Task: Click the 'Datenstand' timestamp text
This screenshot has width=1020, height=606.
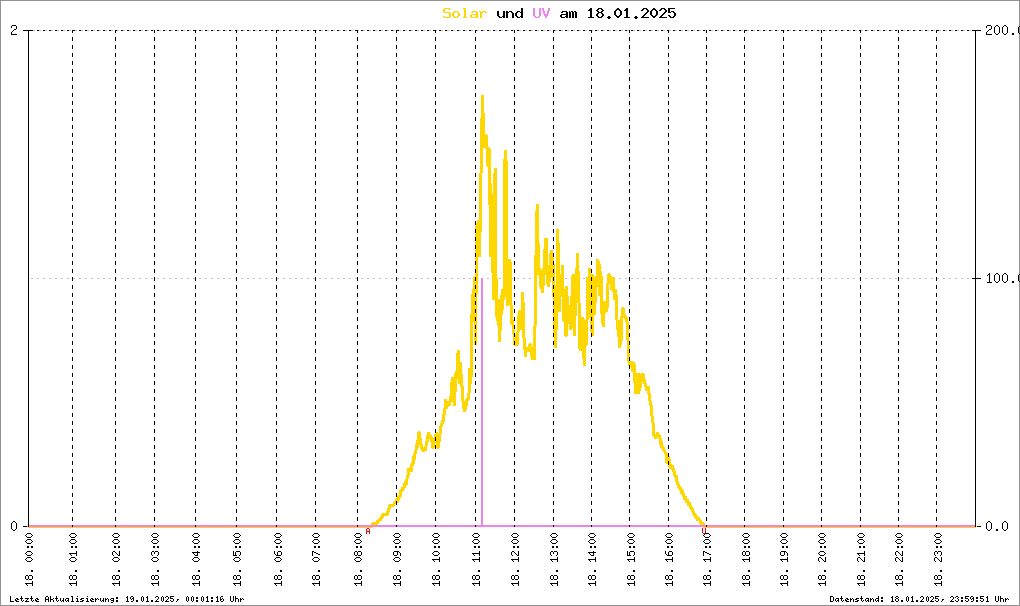Action: tap(919, 599)
